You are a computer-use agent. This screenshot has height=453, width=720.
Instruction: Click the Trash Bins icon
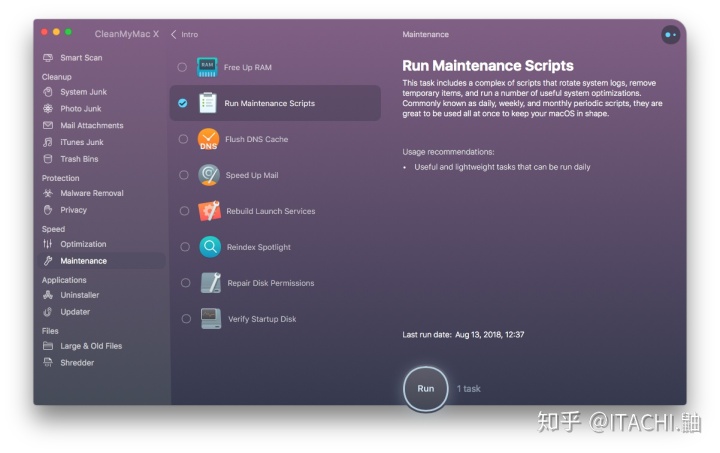pyautogui.click(x=48, y=159)
